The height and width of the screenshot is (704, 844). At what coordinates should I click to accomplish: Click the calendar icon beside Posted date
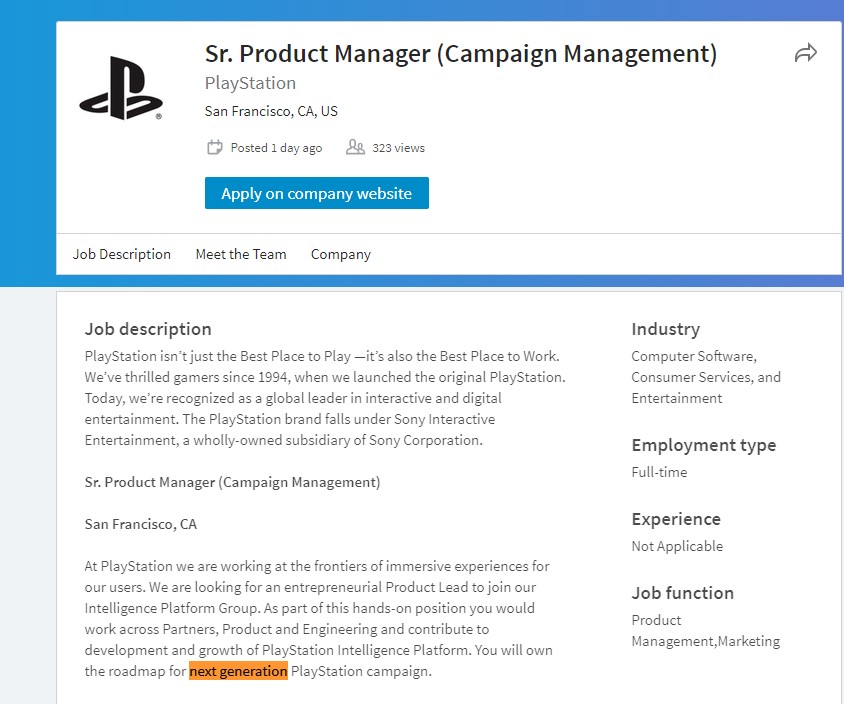215,147
